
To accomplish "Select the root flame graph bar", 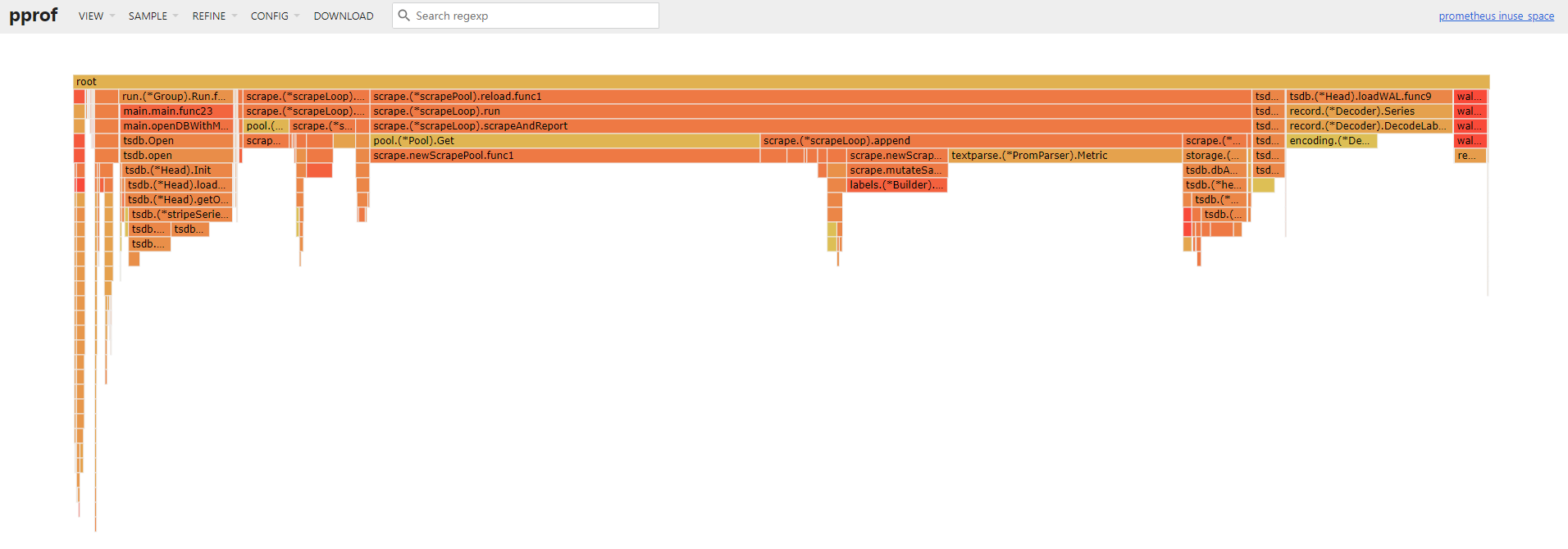I will (x=779, y=82).
